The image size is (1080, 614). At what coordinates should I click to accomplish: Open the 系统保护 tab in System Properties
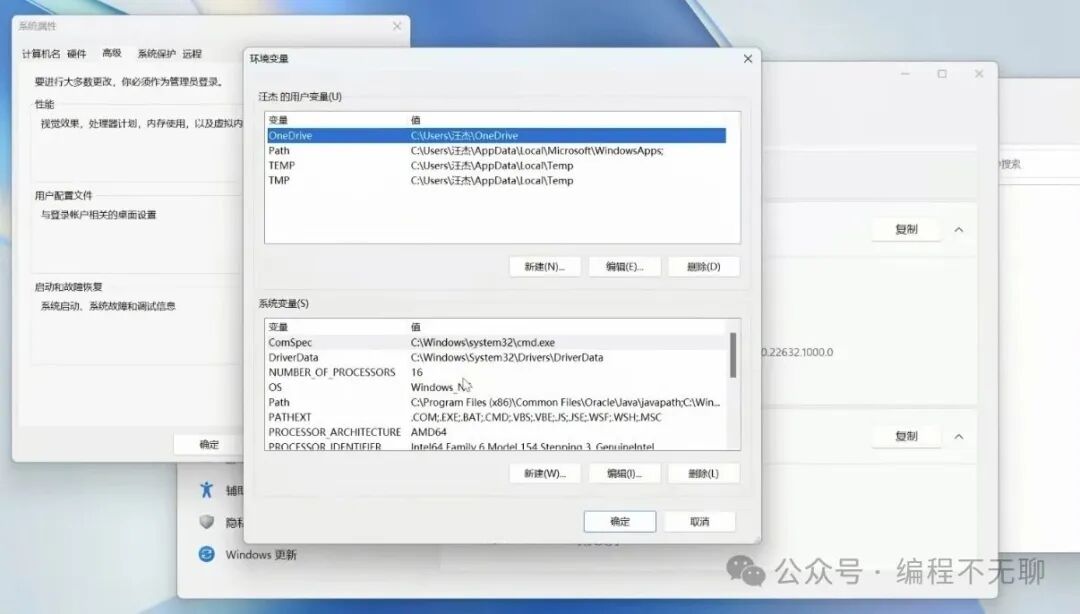tap(156, 54)
